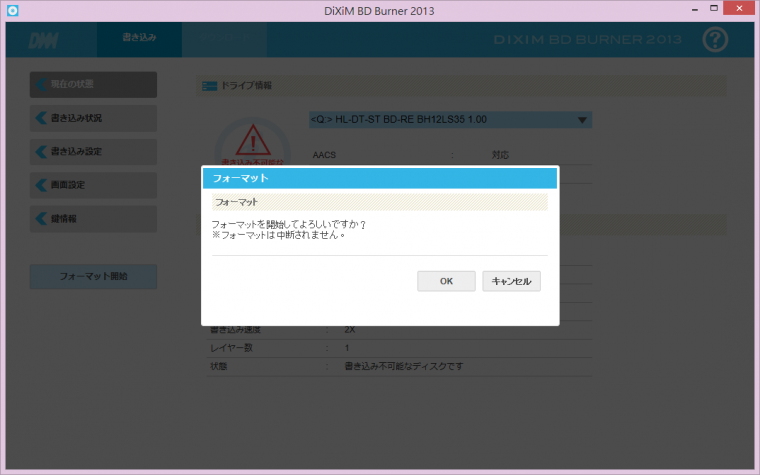Close the DiXiM BD Burner window

tap(739, 8)
